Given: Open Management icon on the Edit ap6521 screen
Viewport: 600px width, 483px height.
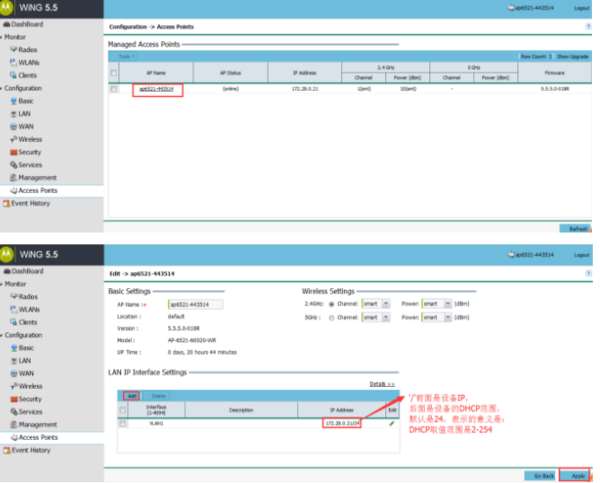Looking at the screenshot, I should pos(14,424).
